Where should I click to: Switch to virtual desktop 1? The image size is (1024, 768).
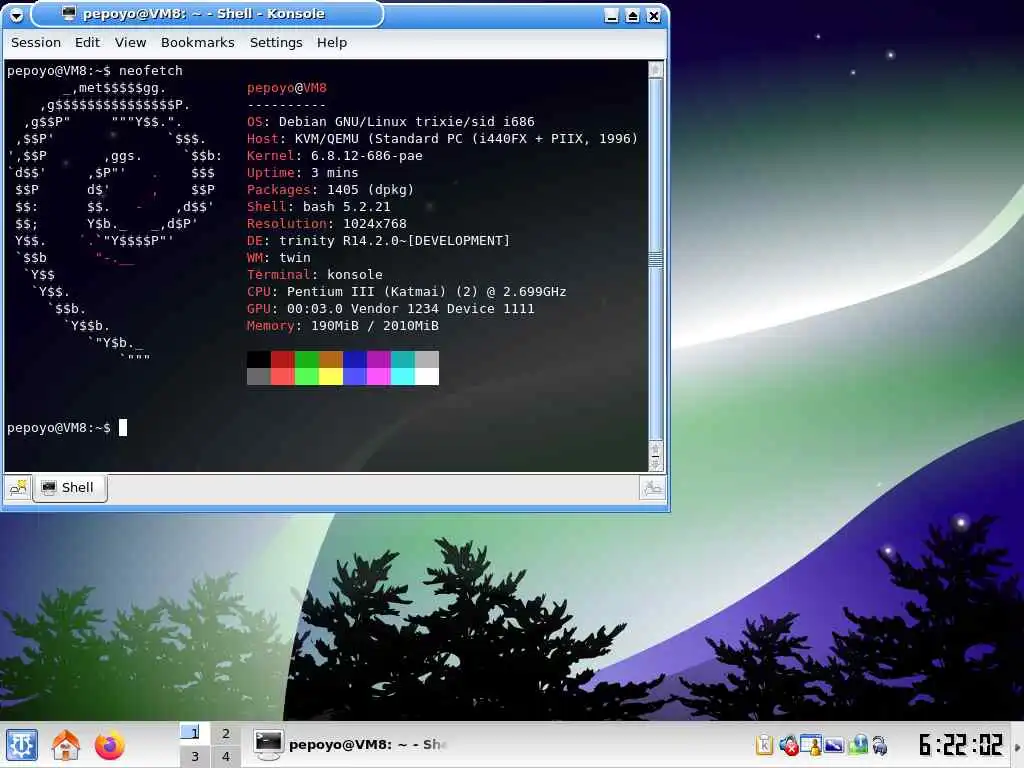pos(194,733)
